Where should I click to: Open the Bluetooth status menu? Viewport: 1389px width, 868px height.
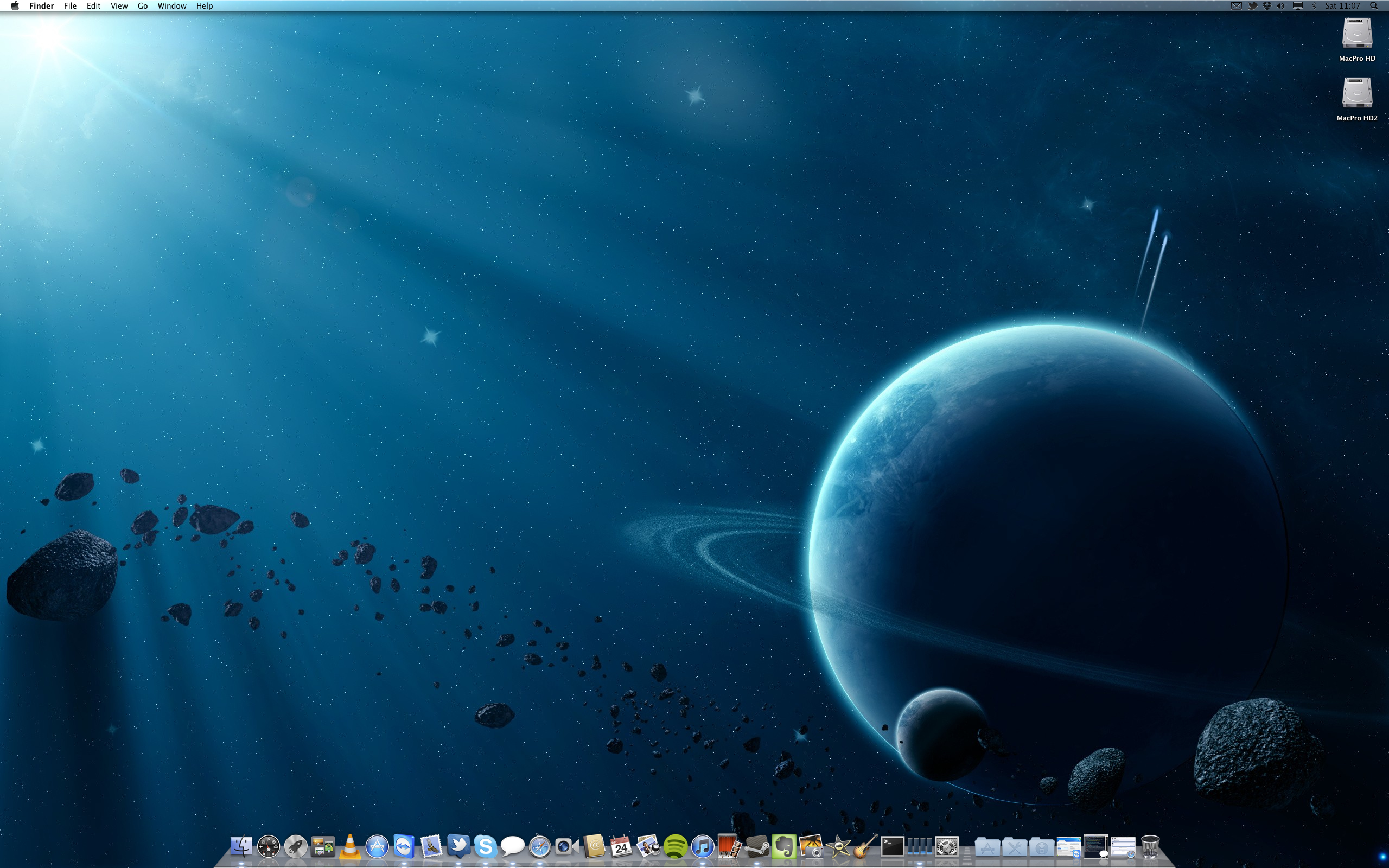click(1314, 6)
